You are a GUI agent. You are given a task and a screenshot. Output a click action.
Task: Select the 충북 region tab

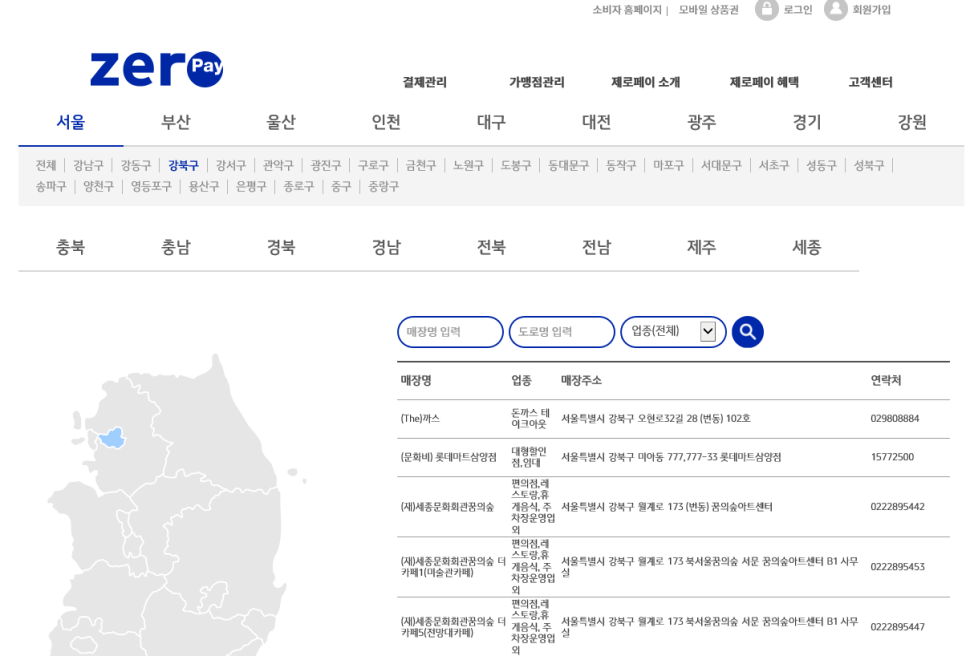(71, 248)
